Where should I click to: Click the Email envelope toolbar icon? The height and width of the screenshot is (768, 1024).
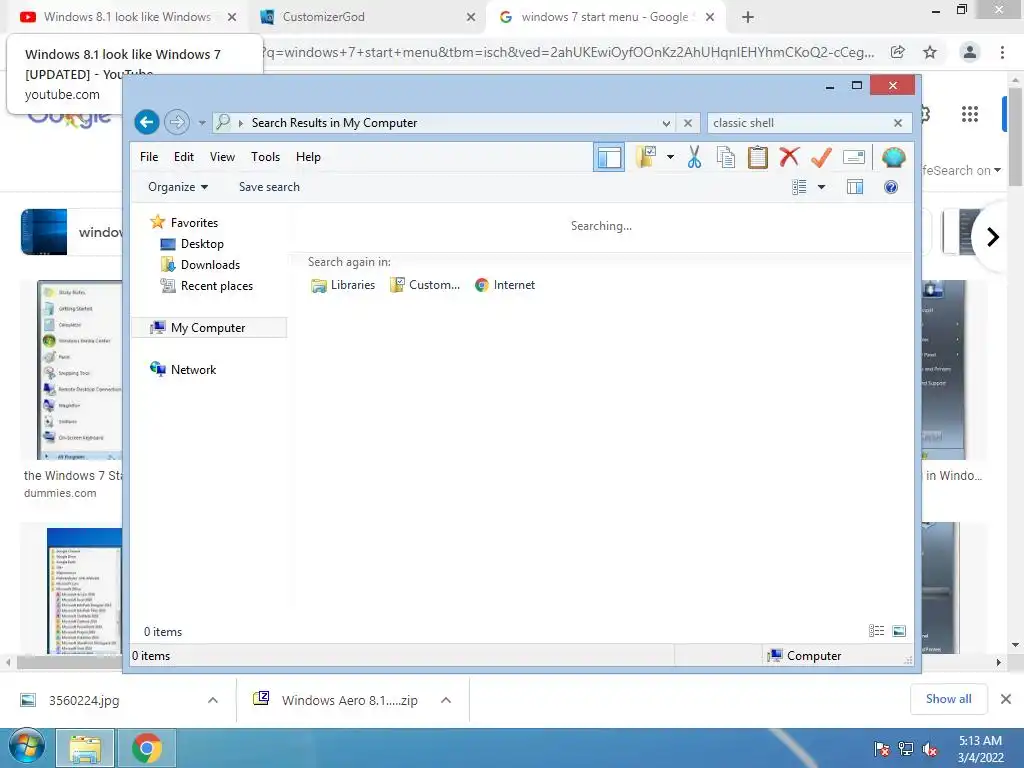pyautogui.click(x=854, y=157)
